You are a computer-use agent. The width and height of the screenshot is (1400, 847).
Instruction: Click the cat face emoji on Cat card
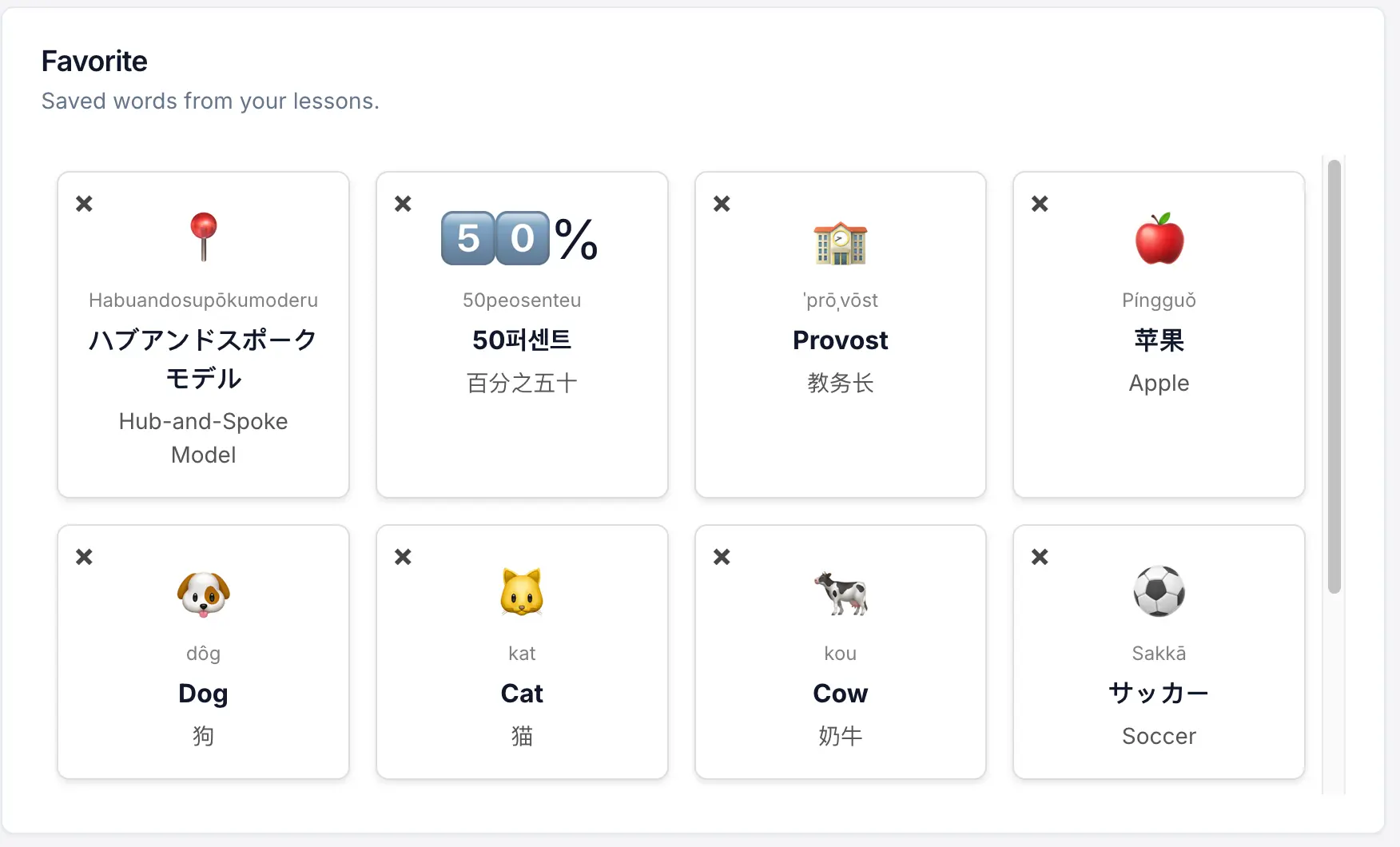[x=521, y=591]
